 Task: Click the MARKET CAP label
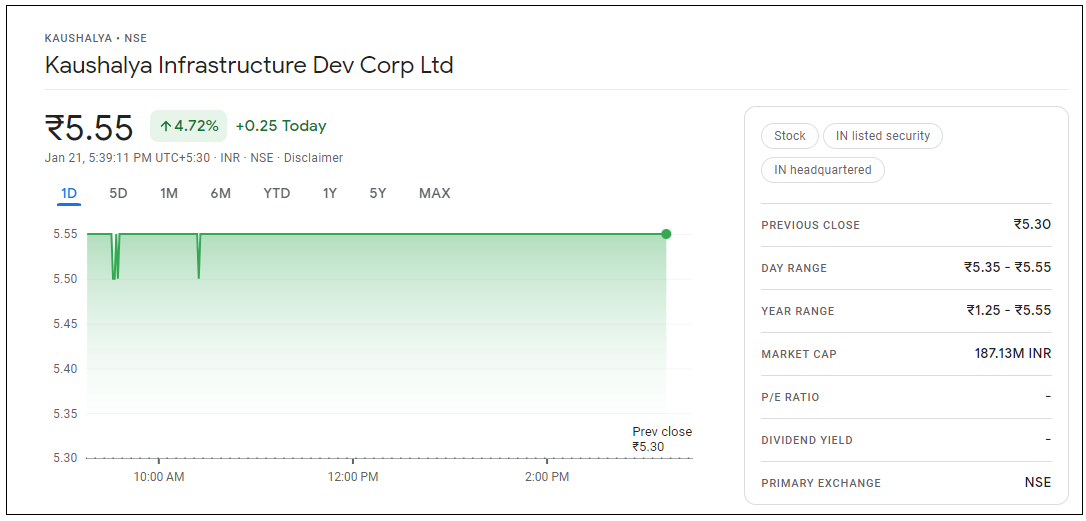799,354
